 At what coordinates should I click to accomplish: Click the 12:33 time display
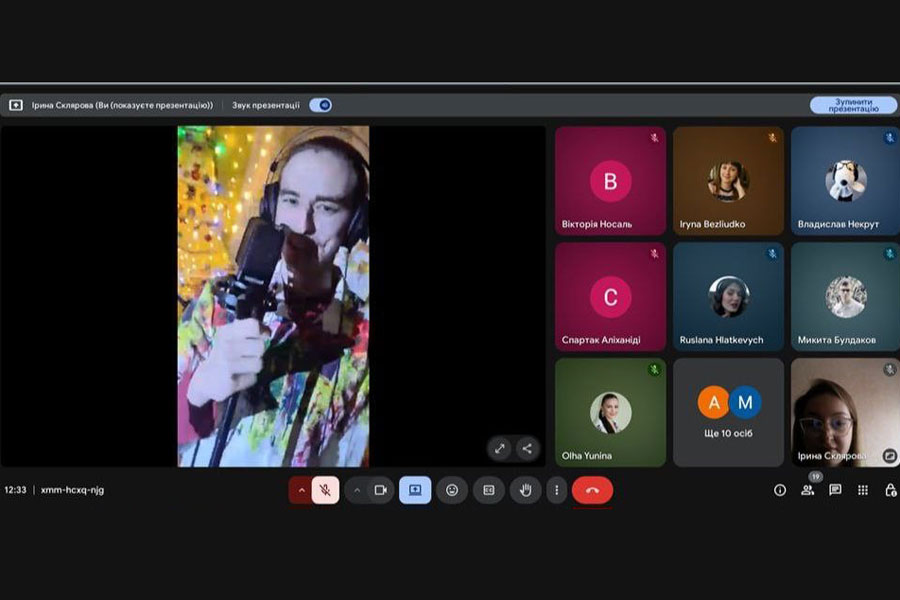(15, 490)
